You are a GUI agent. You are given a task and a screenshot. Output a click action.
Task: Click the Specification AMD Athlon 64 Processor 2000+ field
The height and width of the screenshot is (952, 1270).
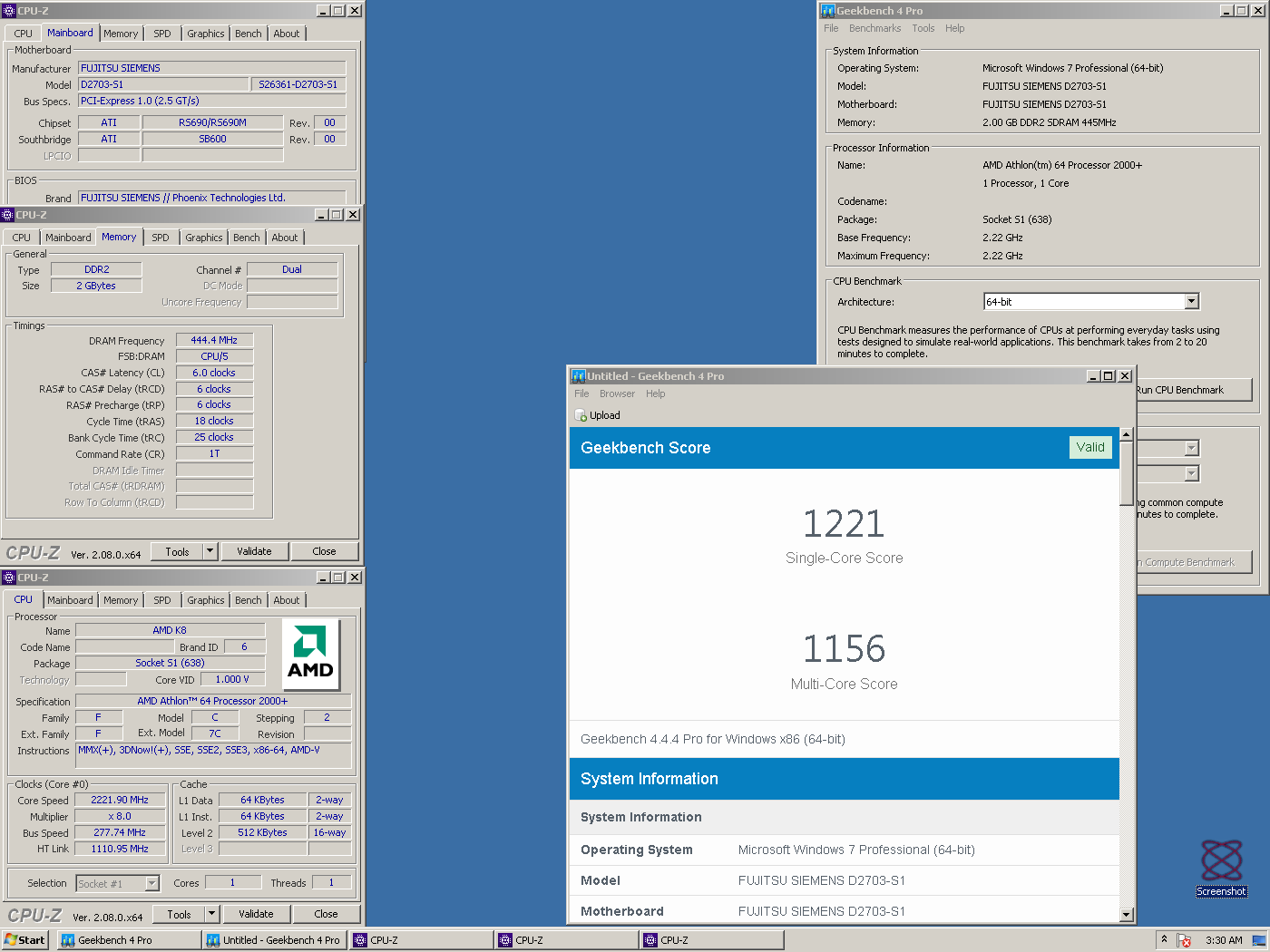point(213,701)
